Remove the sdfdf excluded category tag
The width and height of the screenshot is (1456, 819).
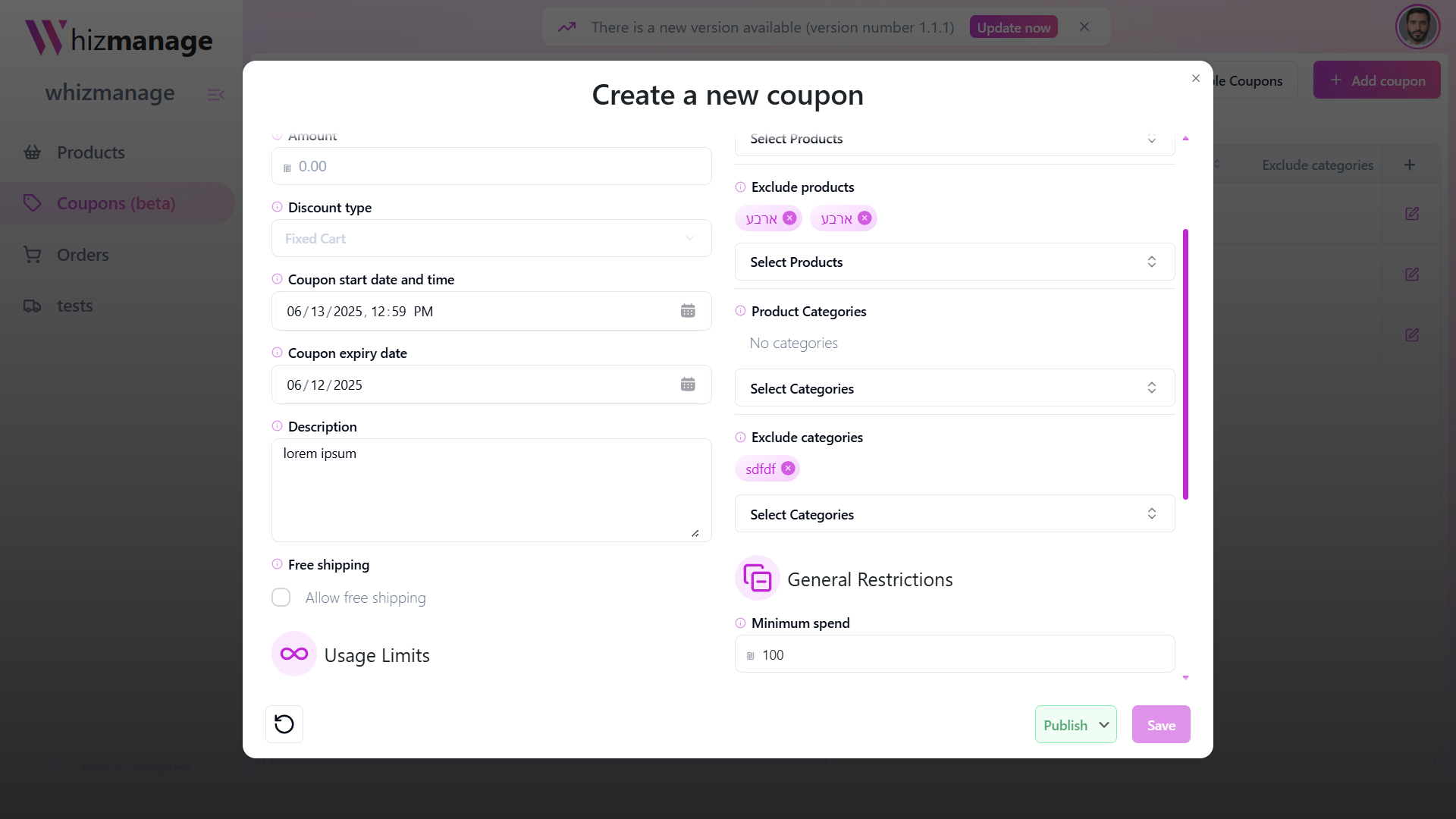(x=788, y=469)
